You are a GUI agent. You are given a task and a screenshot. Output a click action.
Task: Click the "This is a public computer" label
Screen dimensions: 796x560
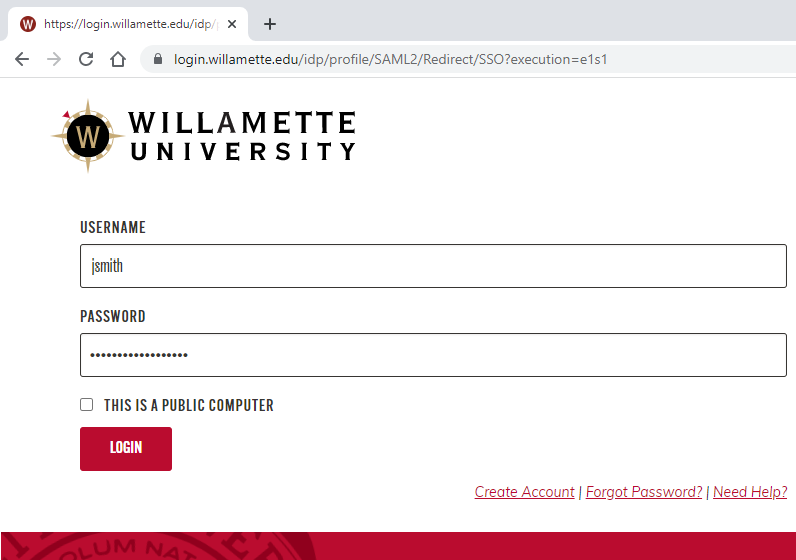pos(188,406)
